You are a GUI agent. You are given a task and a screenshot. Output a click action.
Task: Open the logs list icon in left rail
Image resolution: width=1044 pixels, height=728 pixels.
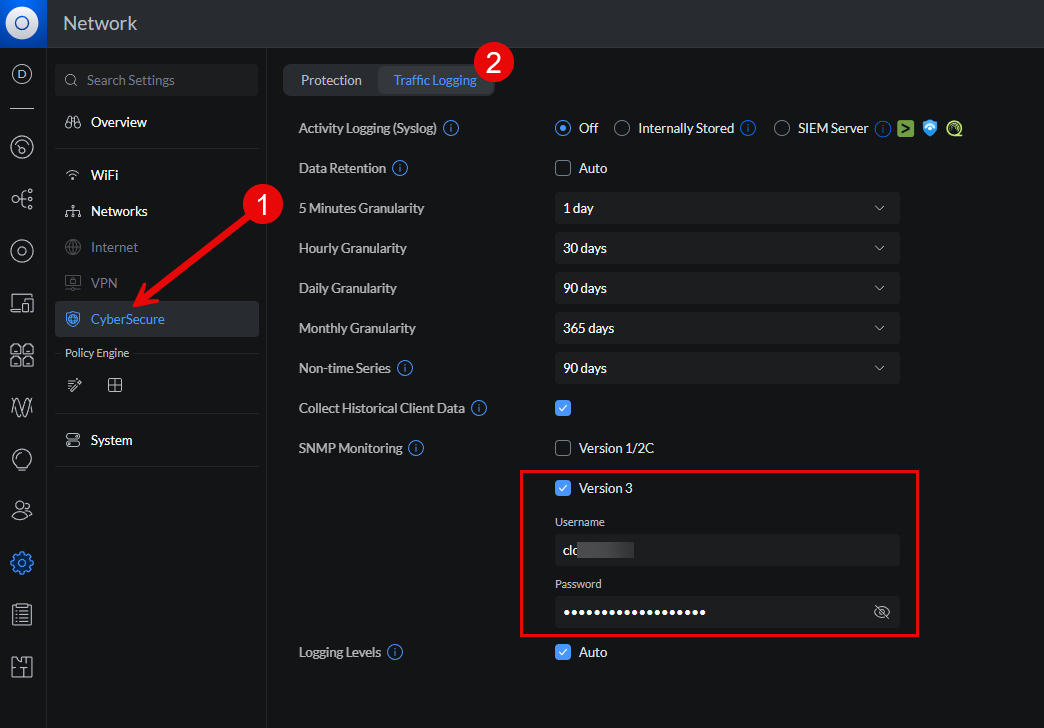coord(22,615)
